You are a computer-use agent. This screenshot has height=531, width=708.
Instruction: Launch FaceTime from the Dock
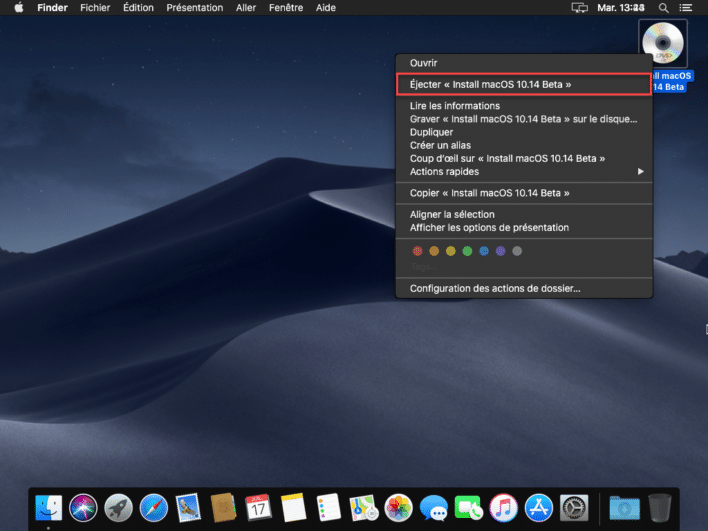point(468,508)
